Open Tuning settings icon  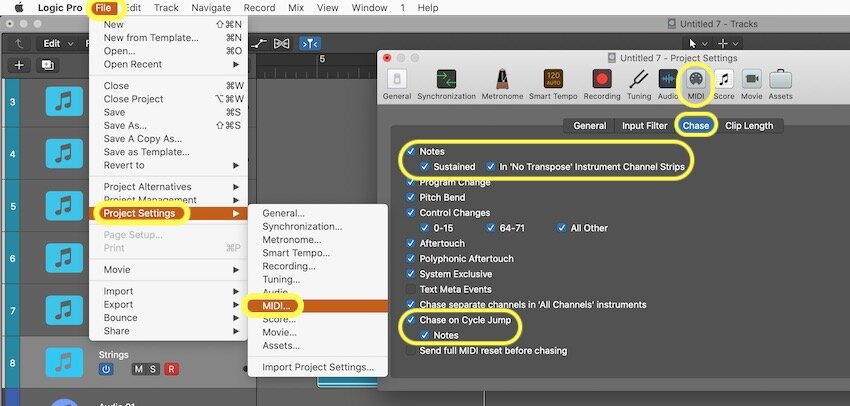(x=639, y=80)
